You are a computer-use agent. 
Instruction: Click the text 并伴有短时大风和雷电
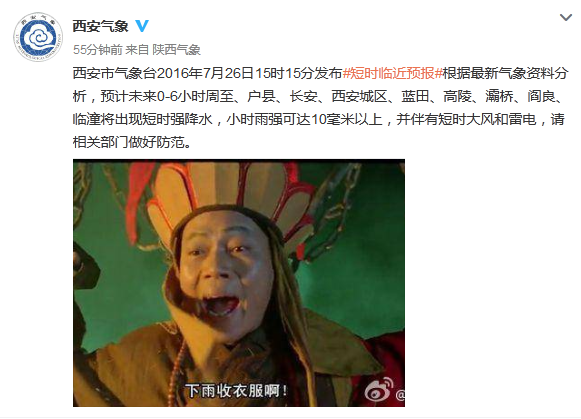[x=466, y=119]
